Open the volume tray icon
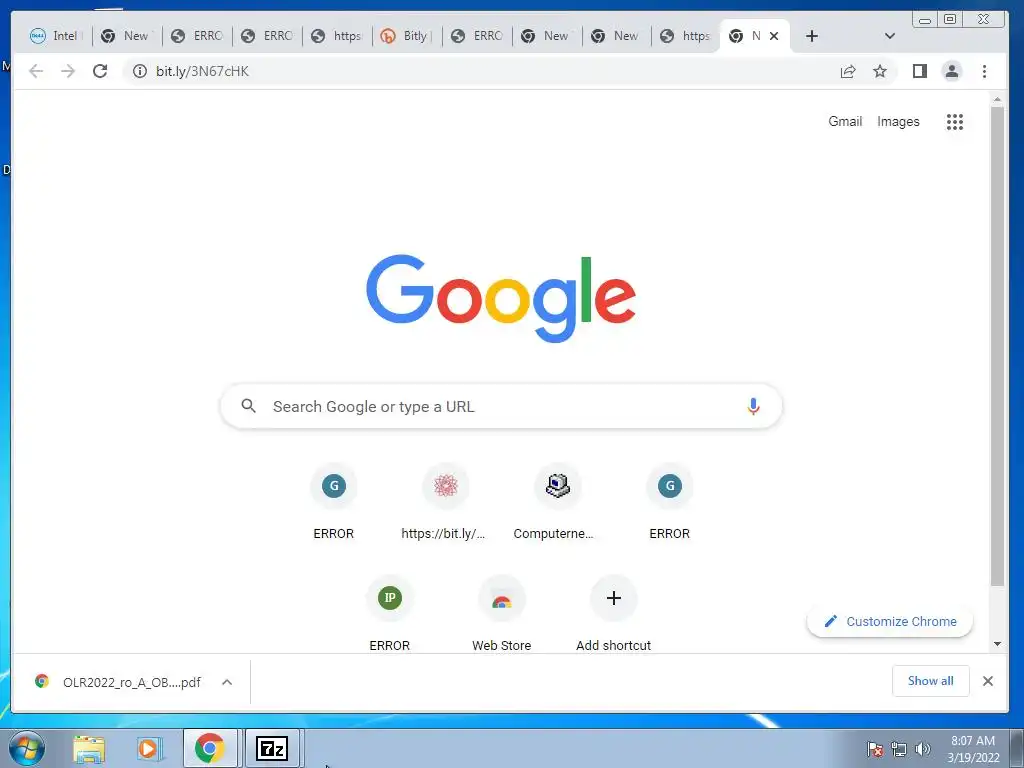 pos(923,749)
